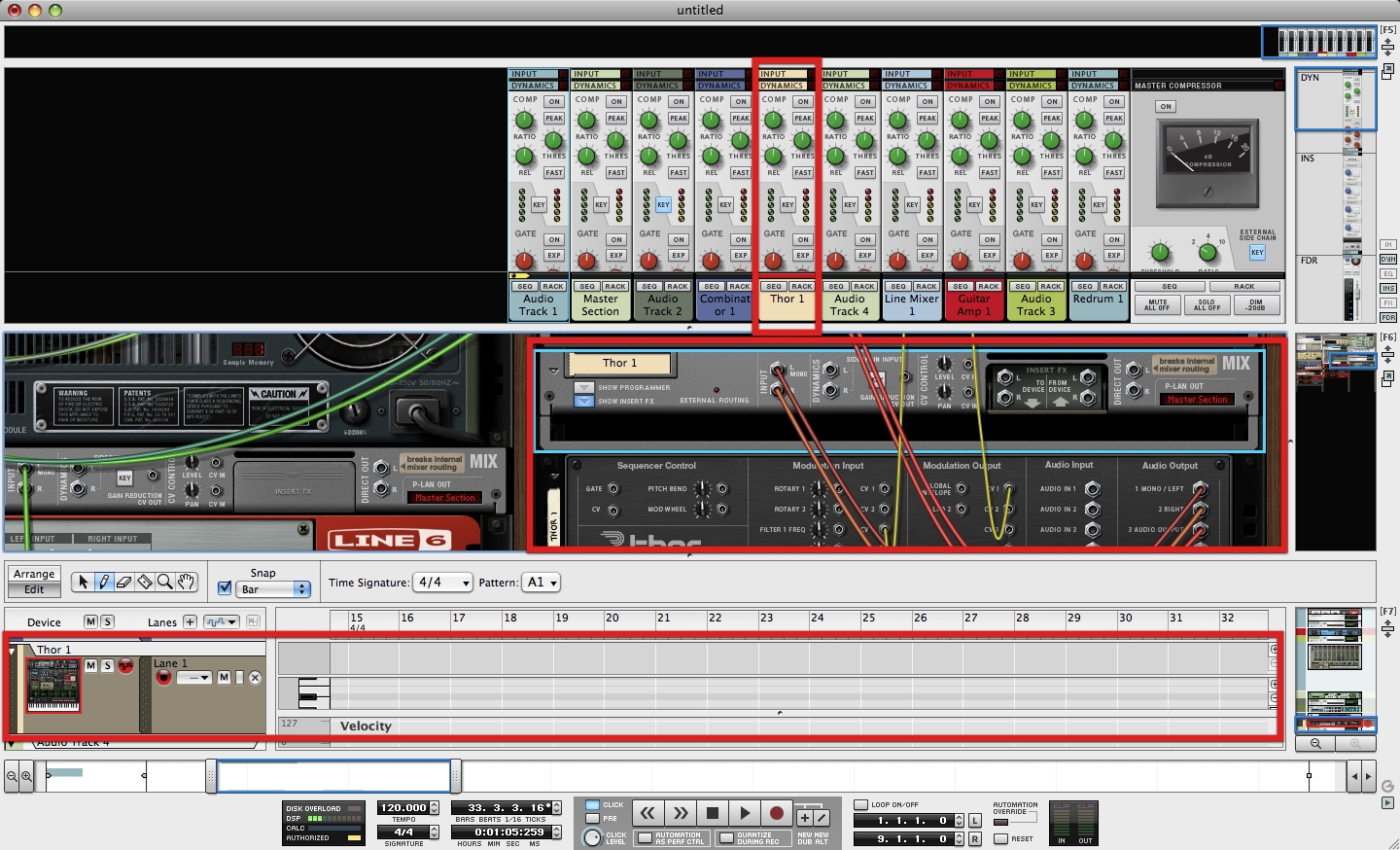
Task: Show the FDR section in mixer navigator
Action: pyautogui.click(x=1388, y=317)
